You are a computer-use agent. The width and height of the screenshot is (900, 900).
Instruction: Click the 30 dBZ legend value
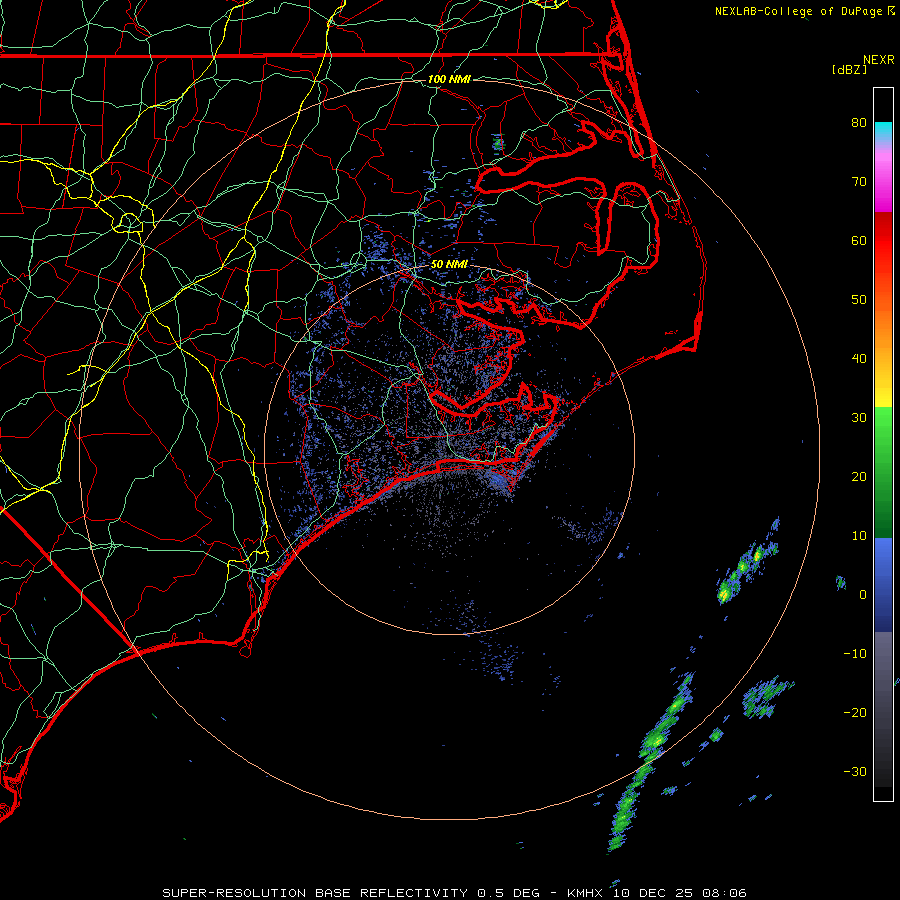click(859, 418)
